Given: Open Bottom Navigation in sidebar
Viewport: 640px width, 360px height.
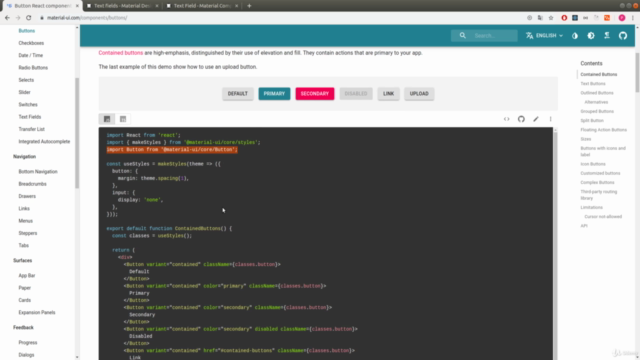Looking at the screenshot, I should [38, 172].
